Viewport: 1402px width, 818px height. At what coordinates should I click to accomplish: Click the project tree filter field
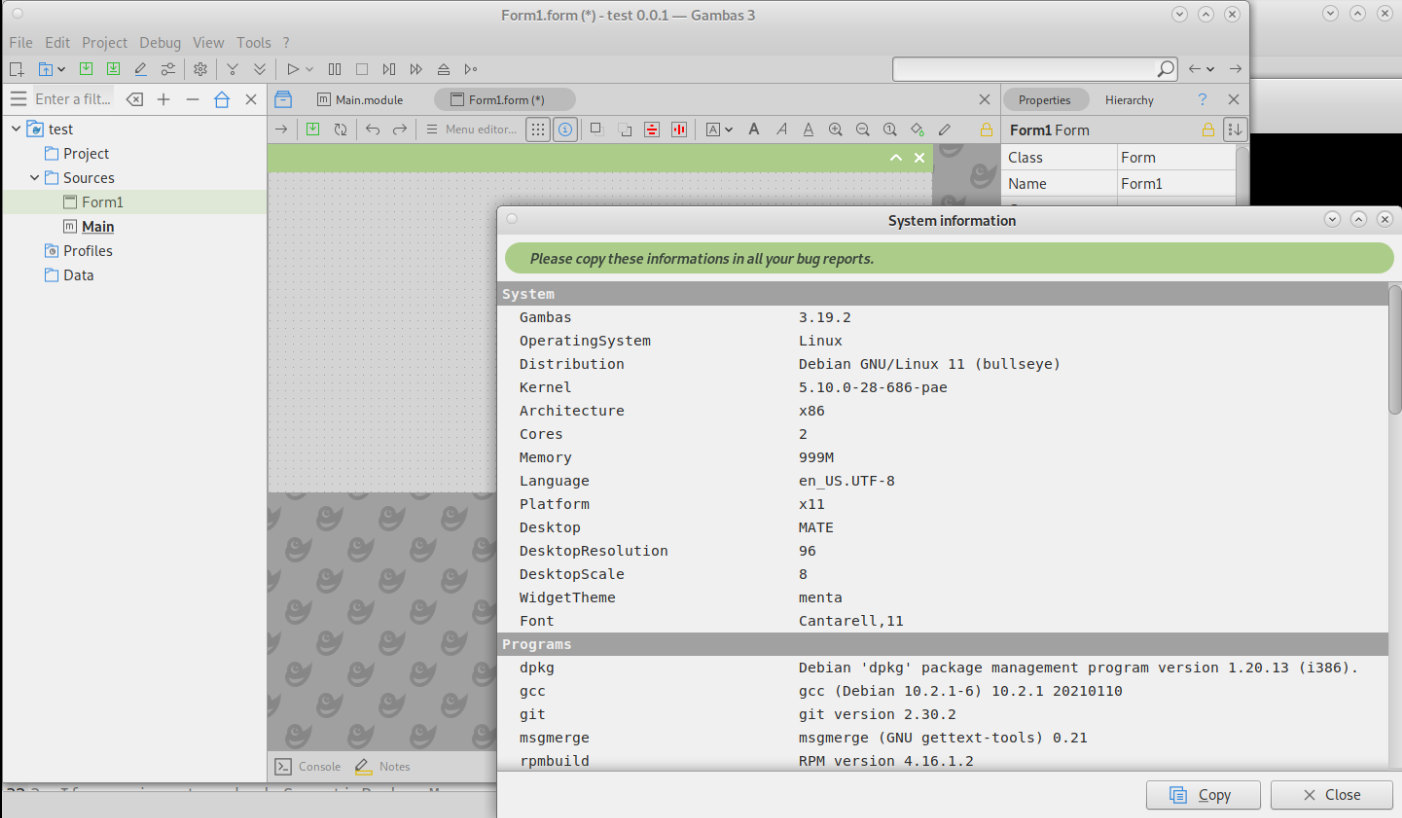[73, 99]
